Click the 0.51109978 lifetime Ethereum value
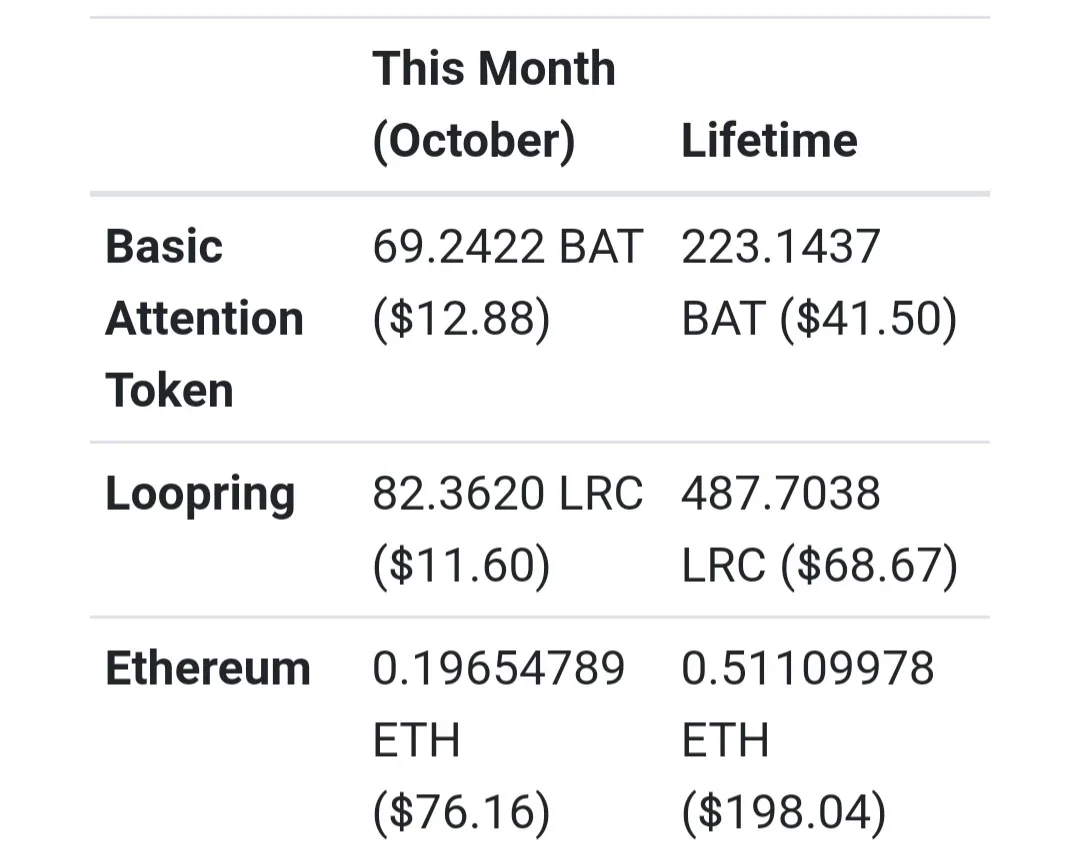Image resolution: width=1080 pixels, height=860 pixels. pyautogui.click(x=807, y=669)
